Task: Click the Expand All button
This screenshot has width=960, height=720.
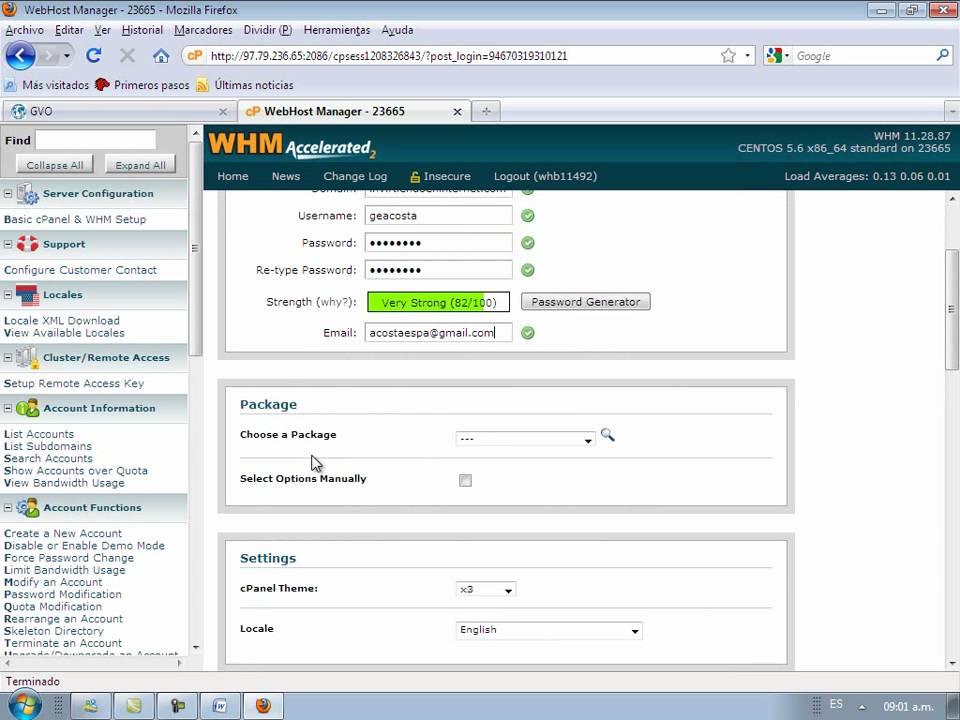Action: coord(140,165)
